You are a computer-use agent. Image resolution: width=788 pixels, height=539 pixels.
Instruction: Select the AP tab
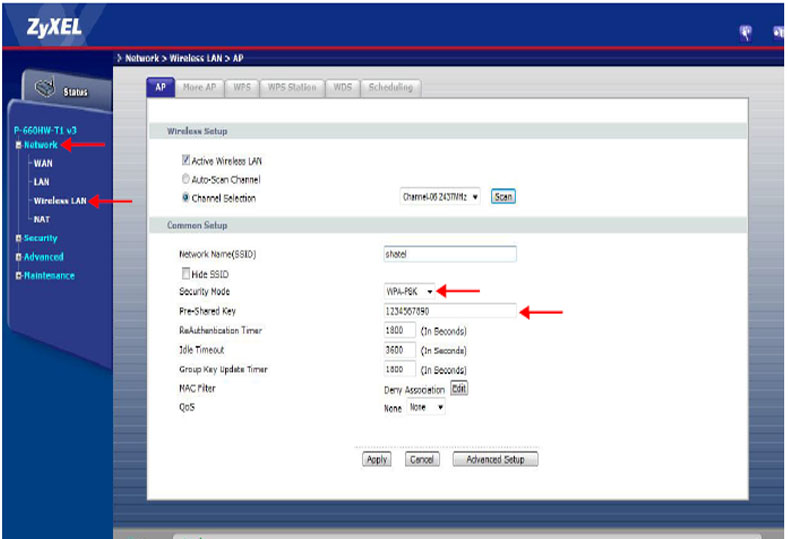tap(160, 87)
